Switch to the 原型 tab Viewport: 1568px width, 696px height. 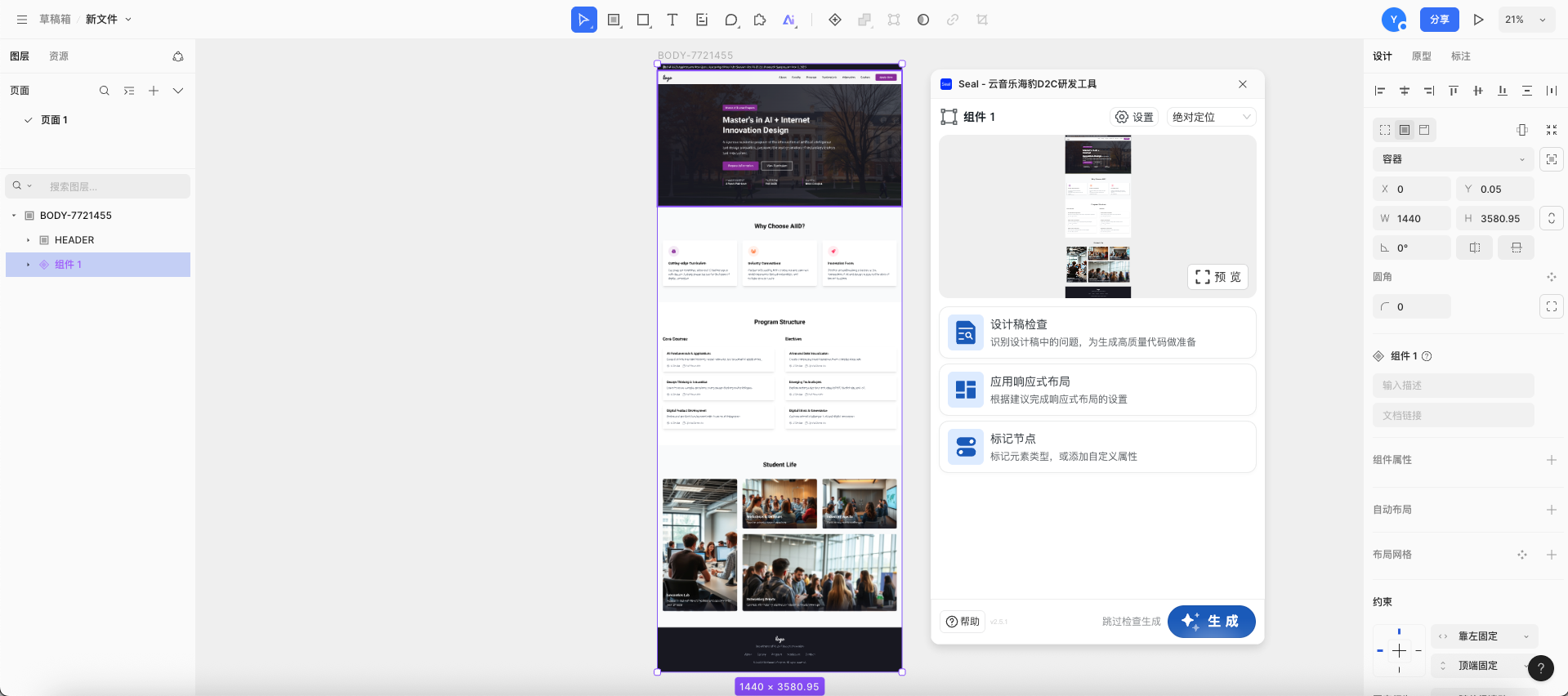1421,56
